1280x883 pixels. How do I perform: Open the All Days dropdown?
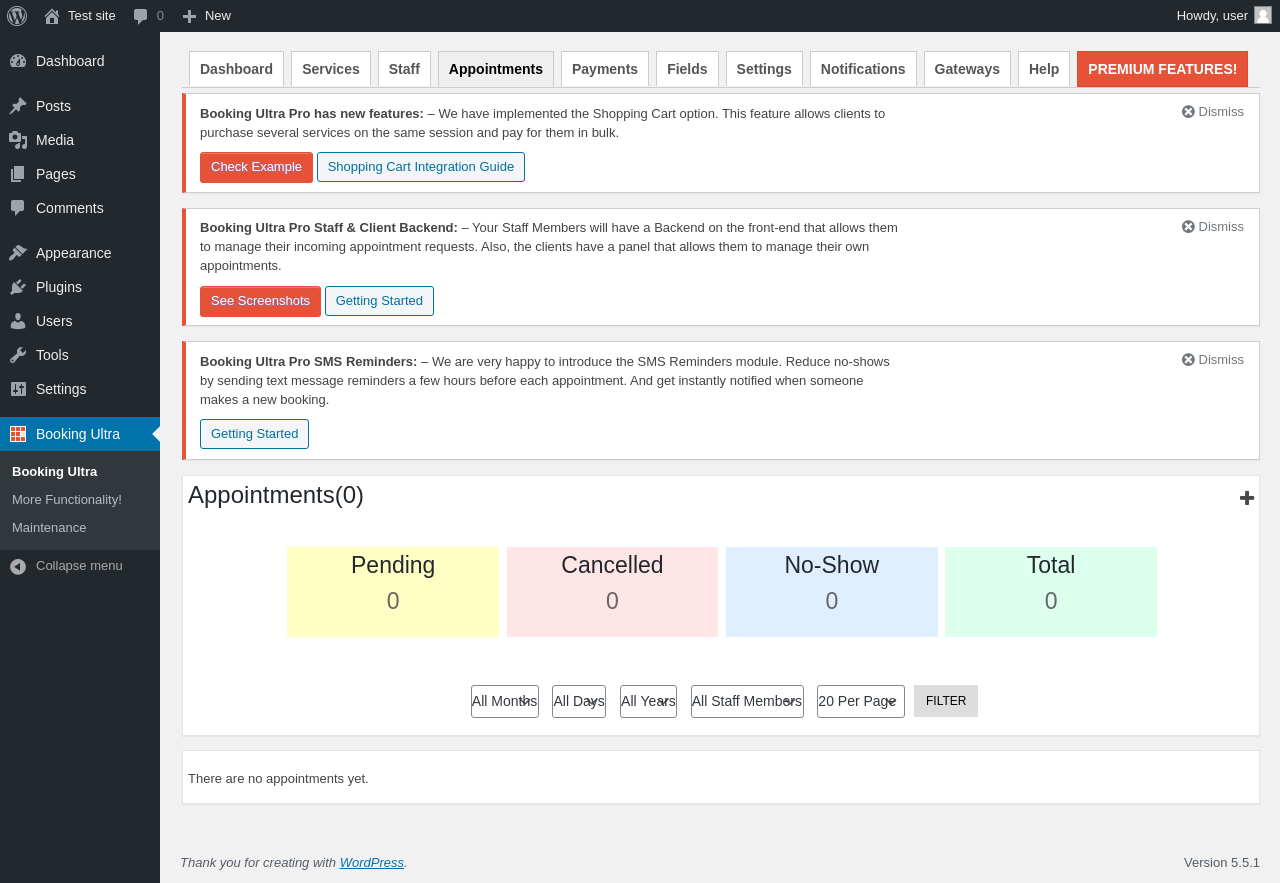pos(579,701)
